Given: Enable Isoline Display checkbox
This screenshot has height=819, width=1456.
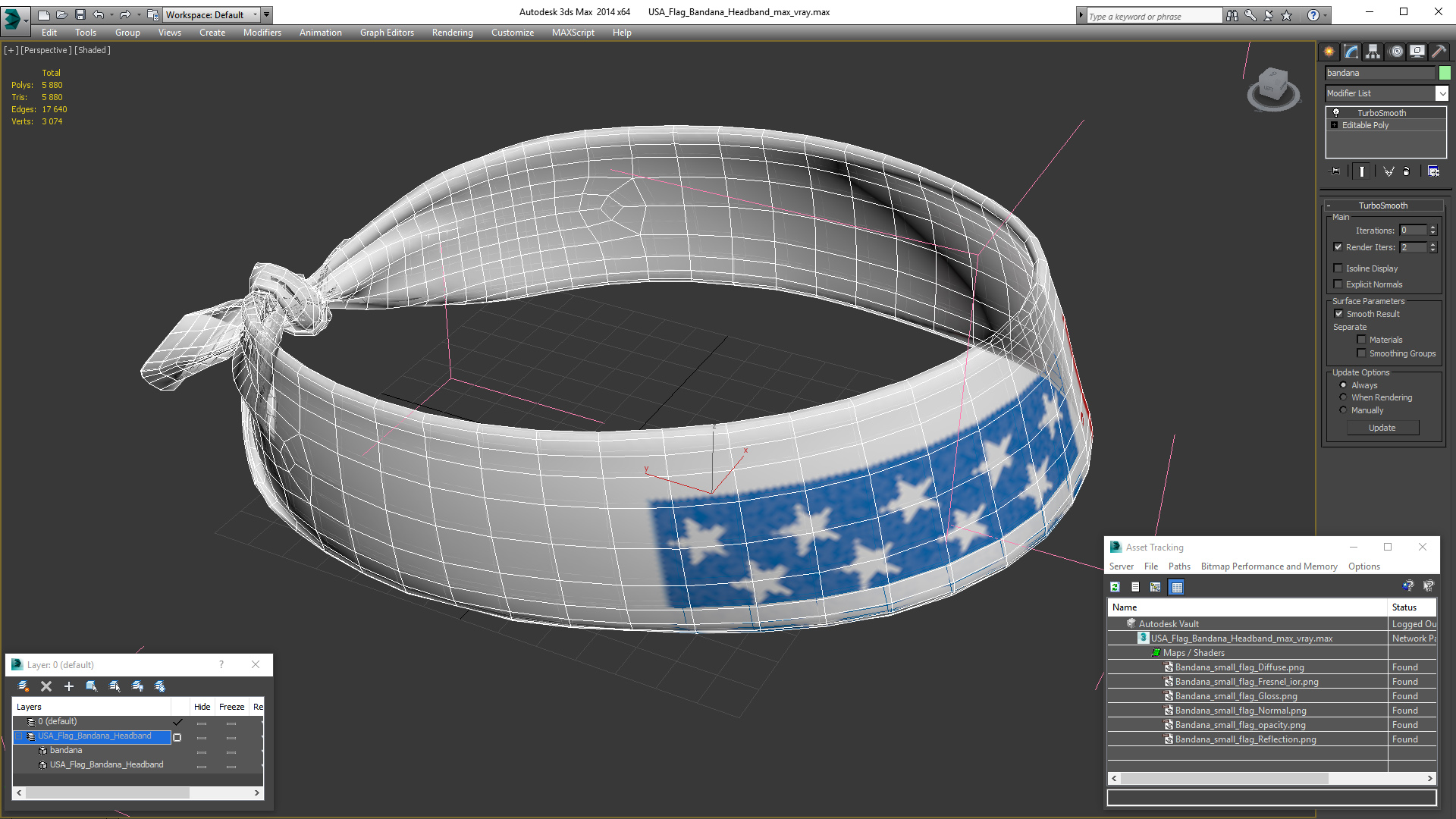Looking at the screenshot, I should coord(1338,268).
